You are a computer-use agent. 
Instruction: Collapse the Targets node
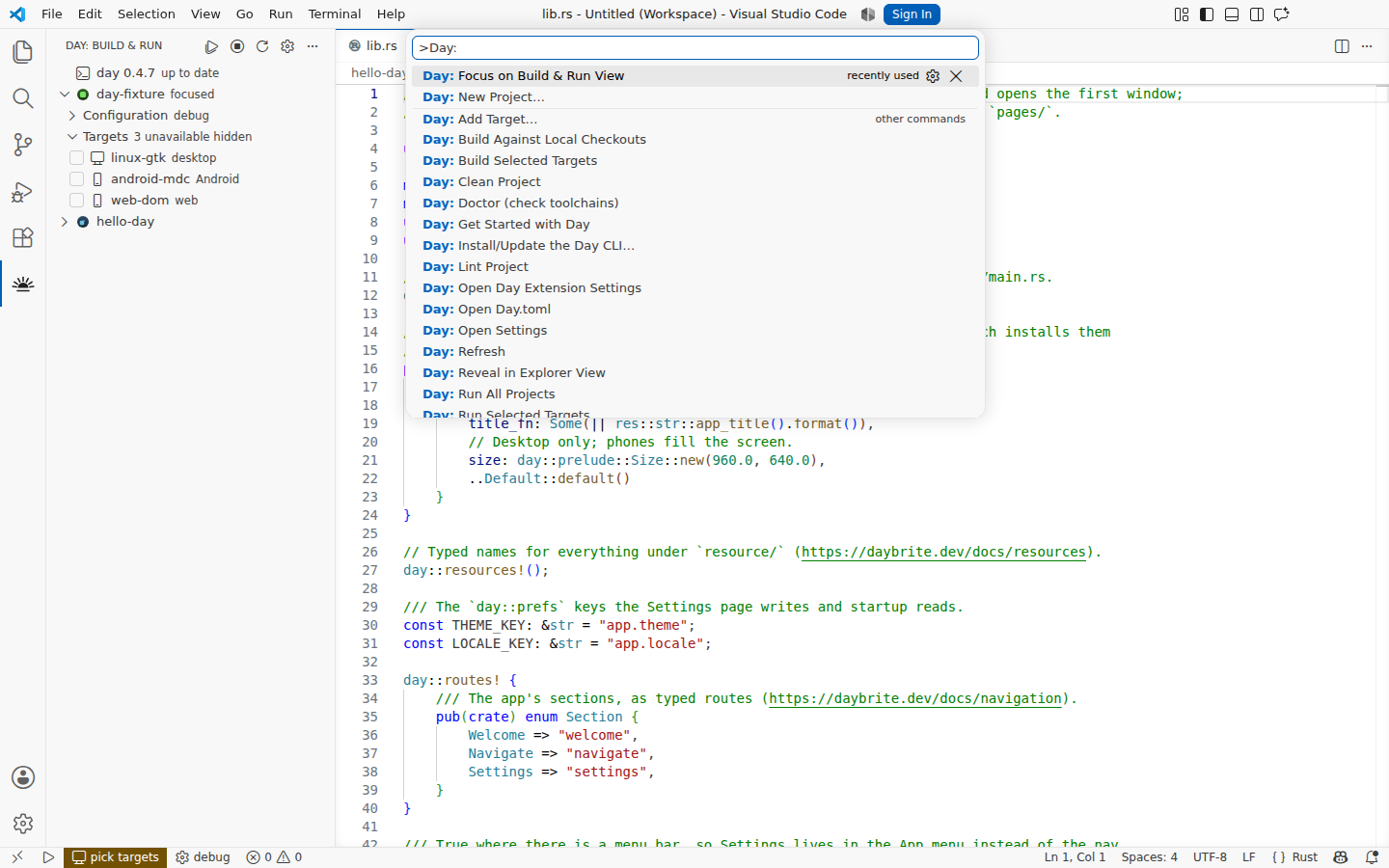[x=72, y=137]
